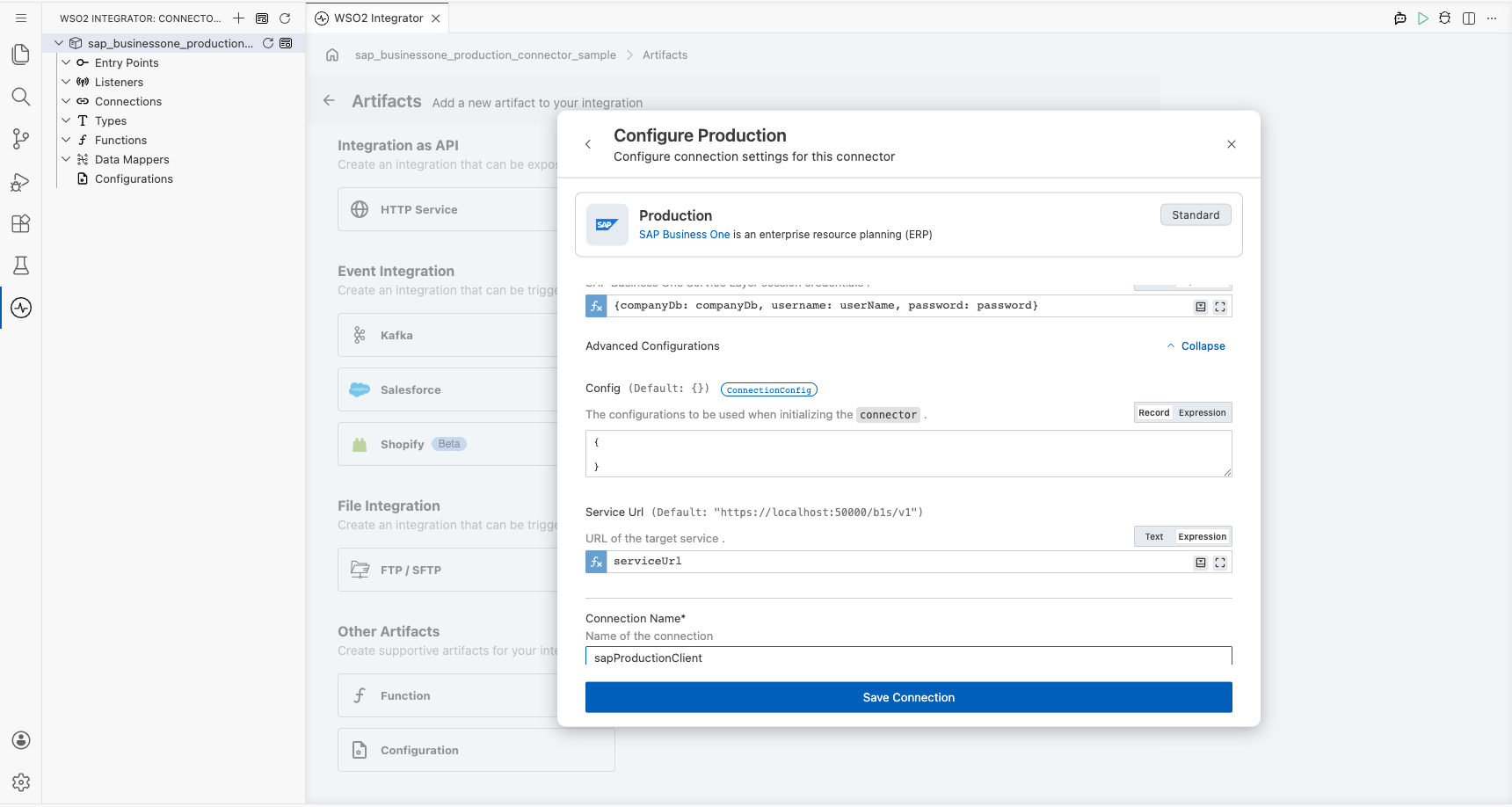Switch Service Url input to Text mode

click(x=1154, y=537)
